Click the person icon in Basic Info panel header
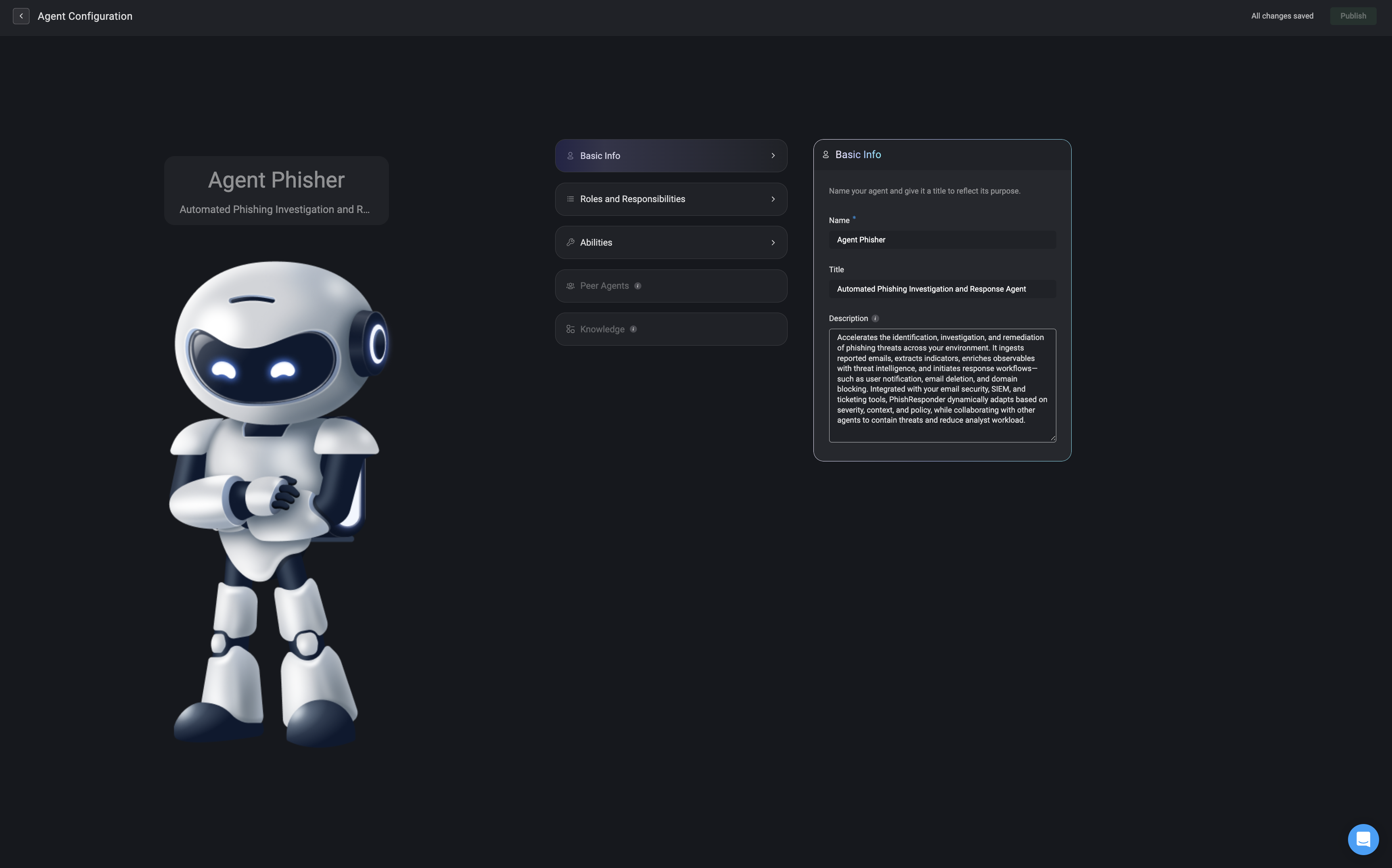Screen dimensions: 1392x868 (826, 154)
